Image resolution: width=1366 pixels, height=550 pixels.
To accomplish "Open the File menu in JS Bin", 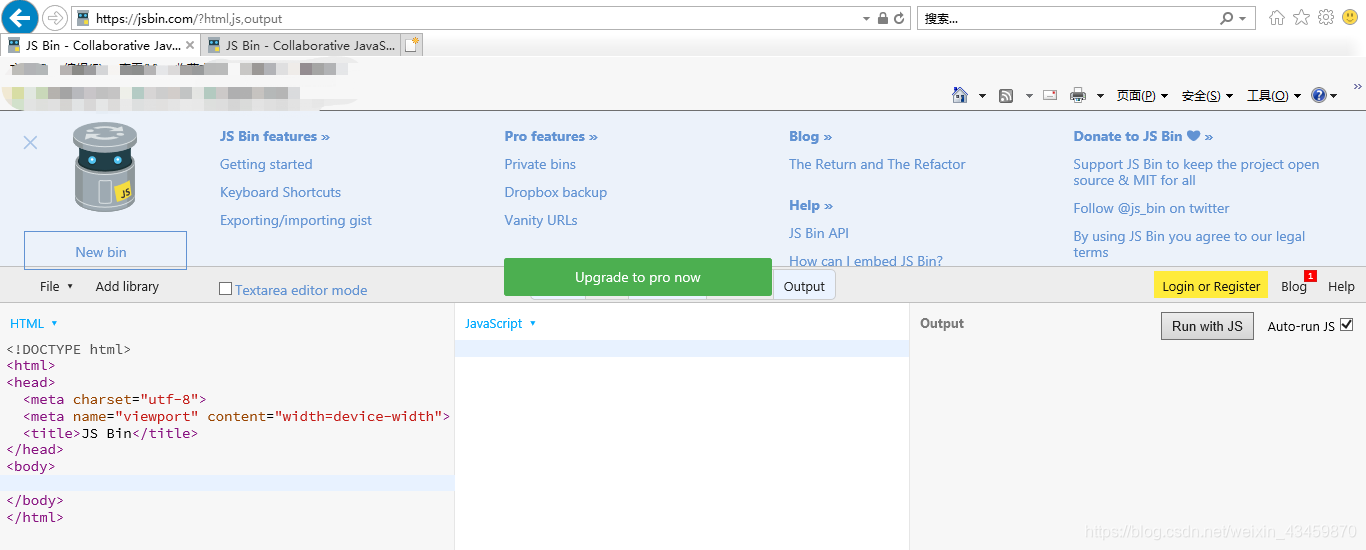I will coord(56,286).
